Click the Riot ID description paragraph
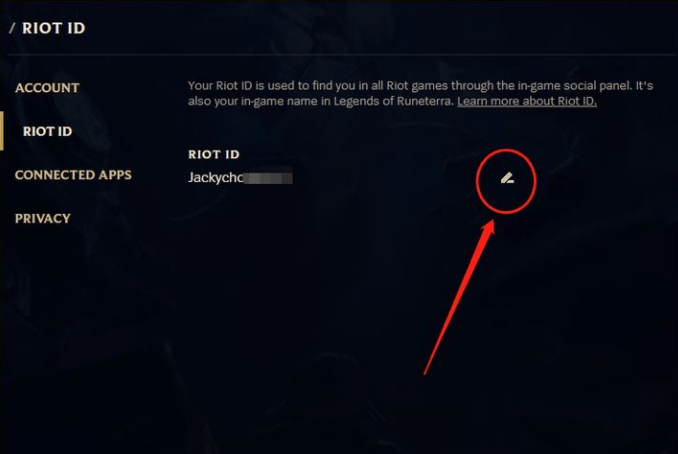678x454 pixels. pyautogui.click(x=420, y=93)
